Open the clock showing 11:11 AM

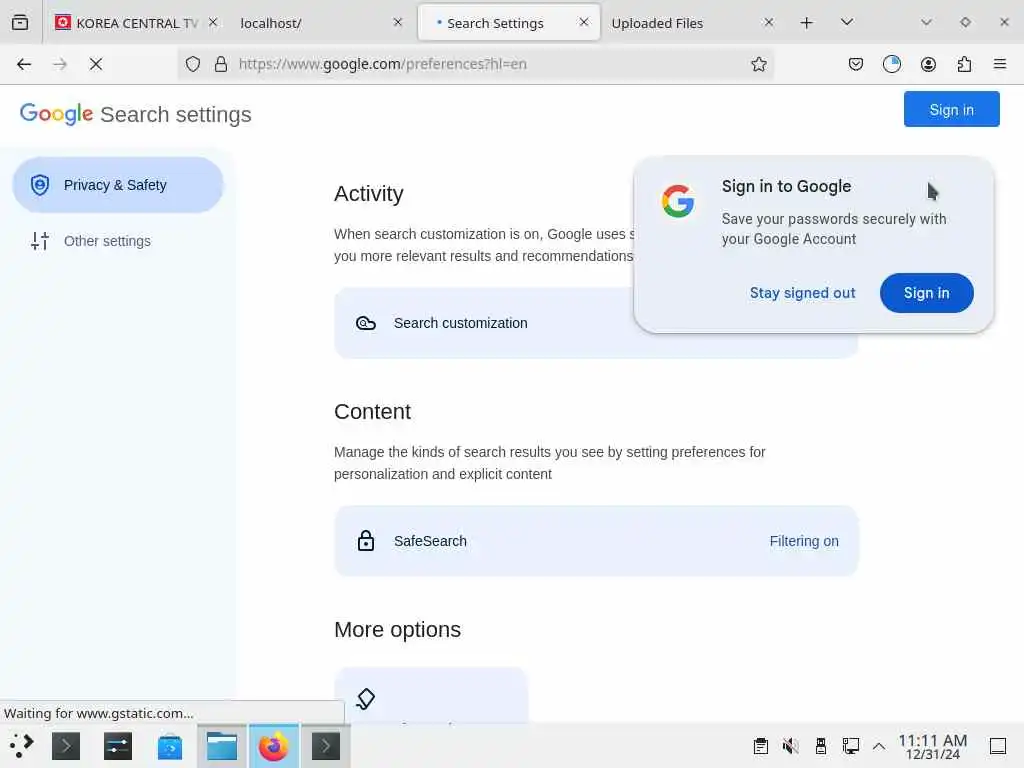[933, 746]
